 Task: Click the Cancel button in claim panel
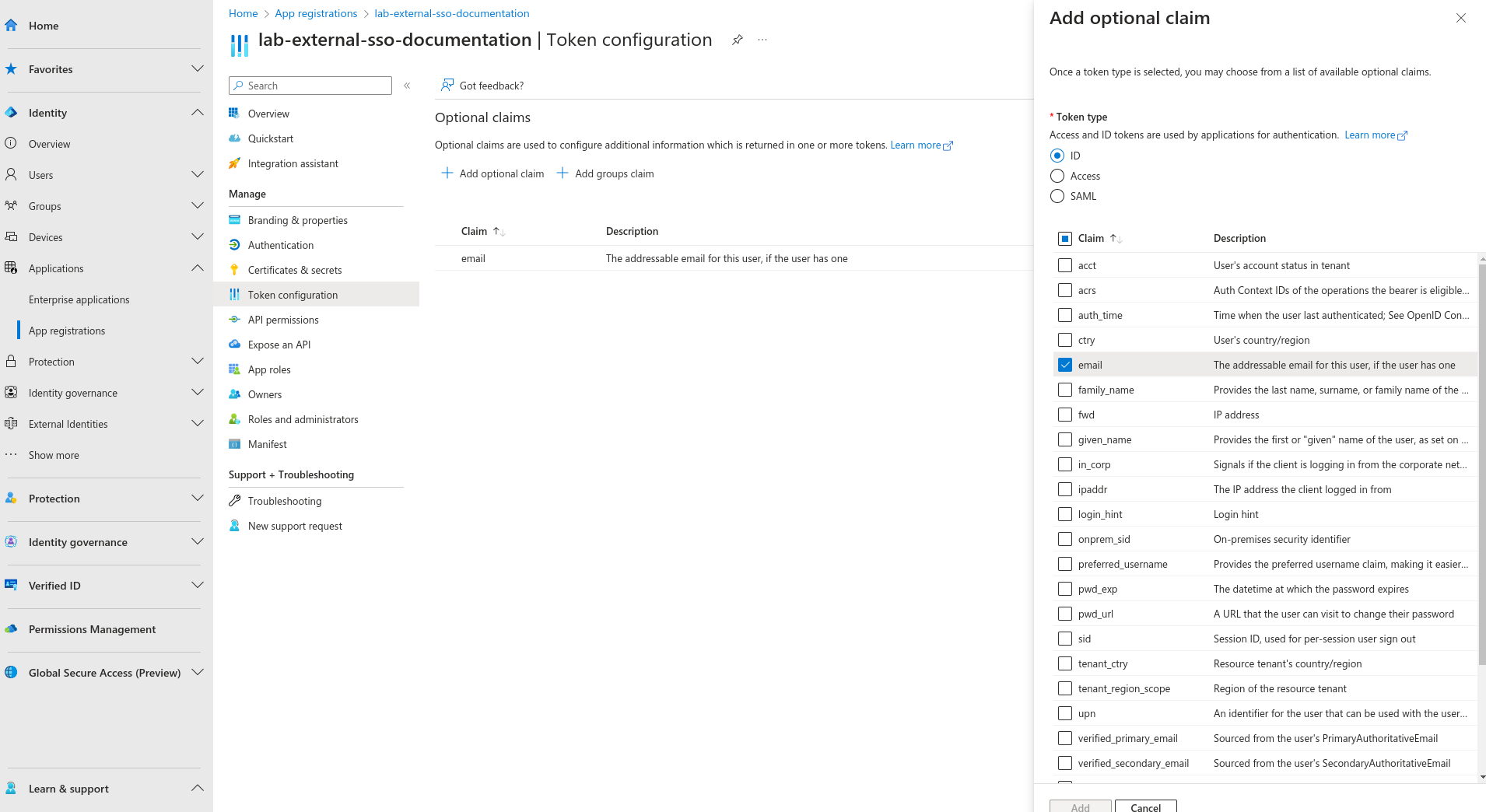pos(1145,807)
